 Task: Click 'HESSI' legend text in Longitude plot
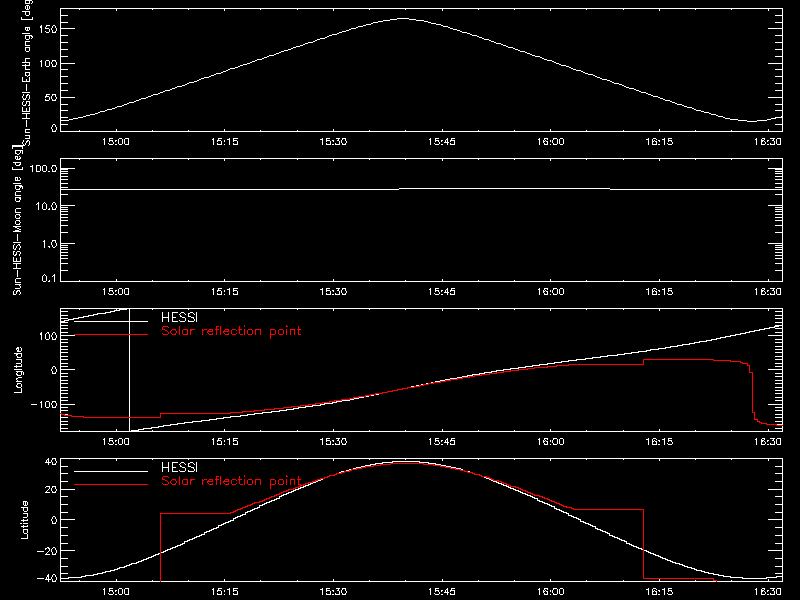[x=179, y=317]
